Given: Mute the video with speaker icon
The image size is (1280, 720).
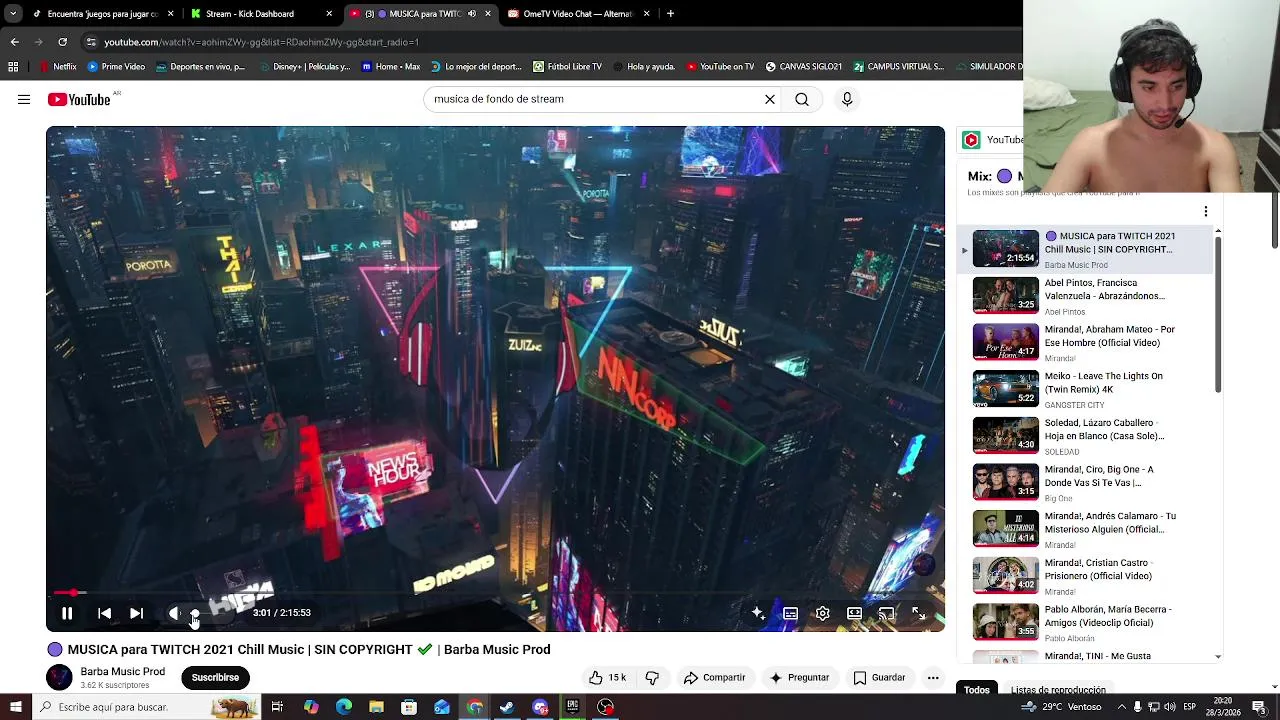Looking at the screenshot, I should click(x=174, y=613).
